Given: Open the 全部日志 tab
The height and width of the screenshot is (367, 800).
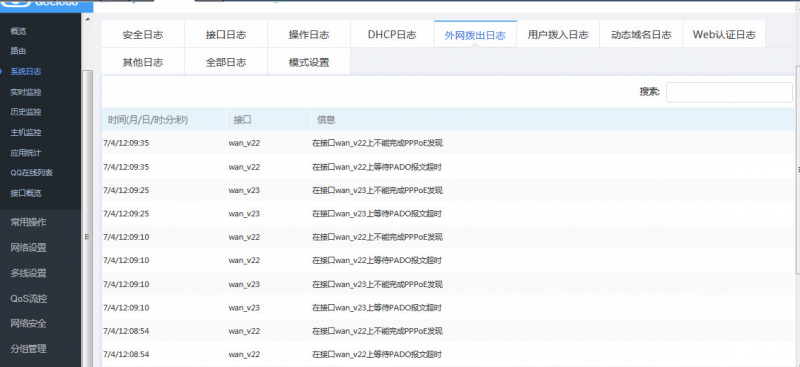Looking at the screenshot, I should 226,62.
